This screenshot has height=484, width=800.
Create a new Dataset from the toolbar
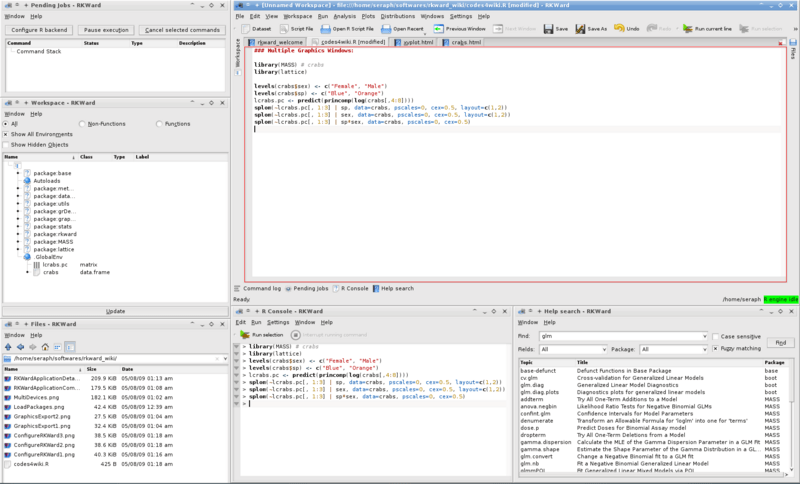click(257, 29)
